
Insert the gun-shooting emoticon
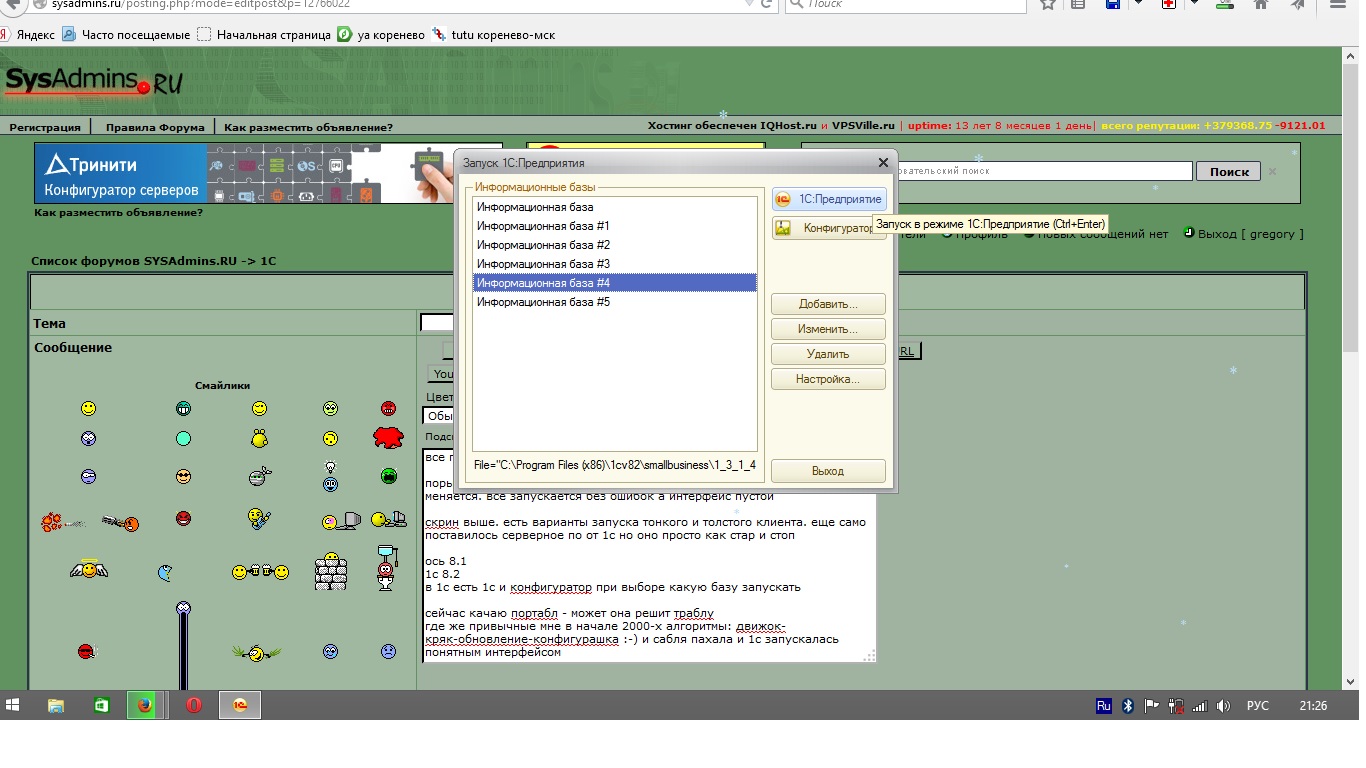coord(90,521)
